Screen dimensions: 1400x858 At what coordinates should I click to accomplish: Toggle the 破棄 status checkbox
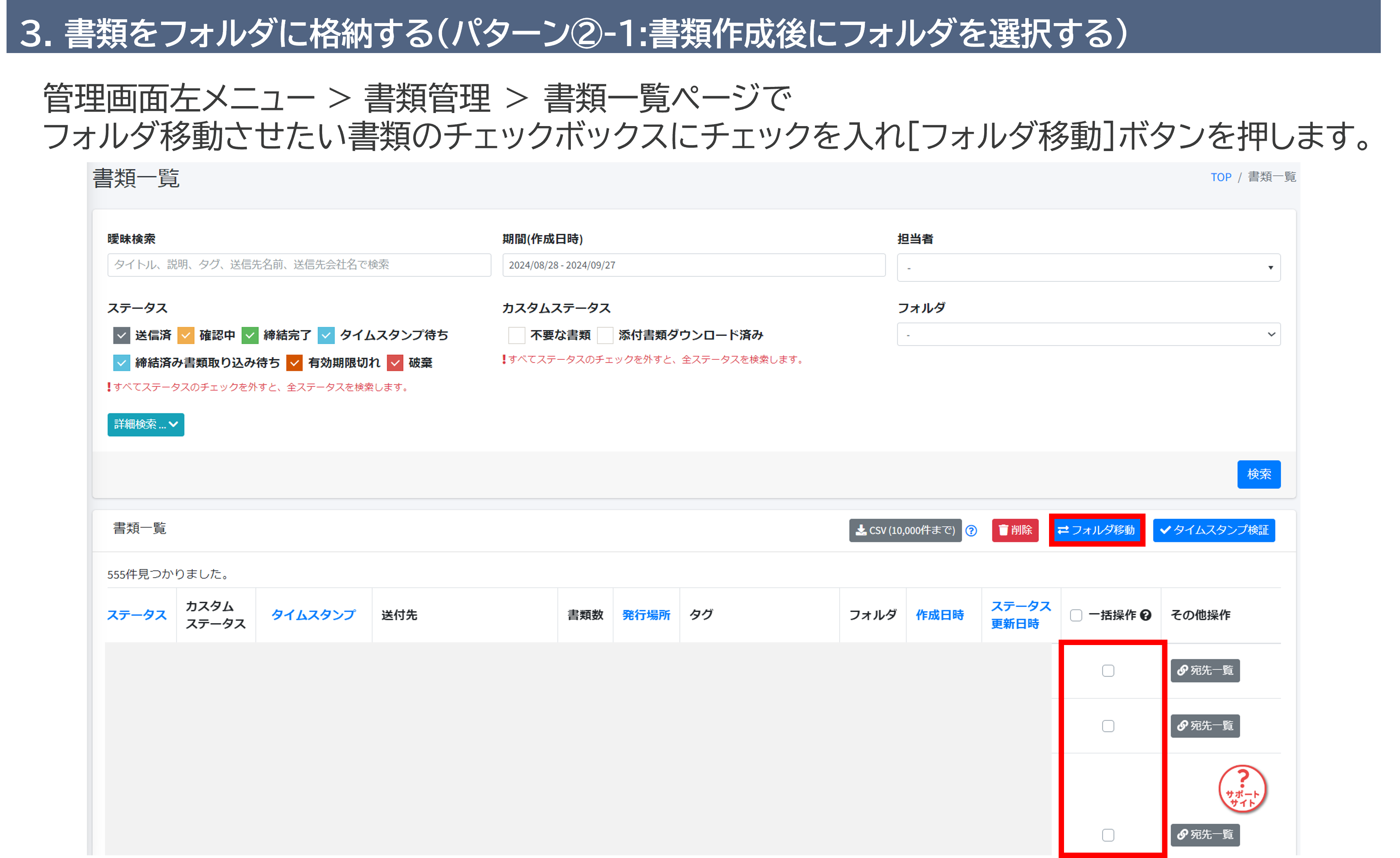tap(395, 362)
